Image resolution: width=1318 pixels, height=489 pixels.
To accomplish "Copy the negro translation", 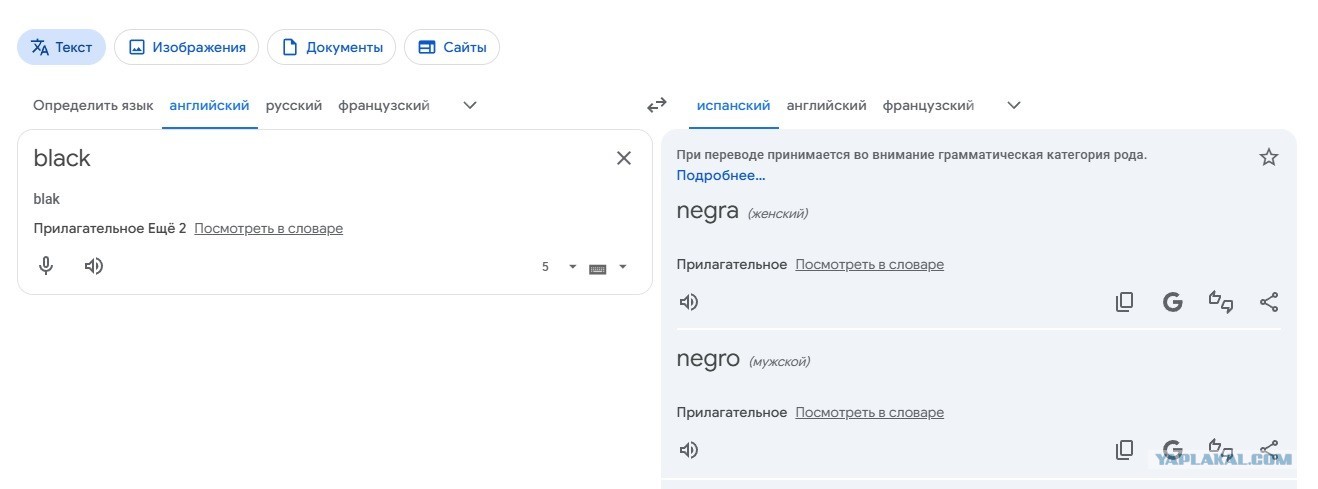I will click(1124, 450).
